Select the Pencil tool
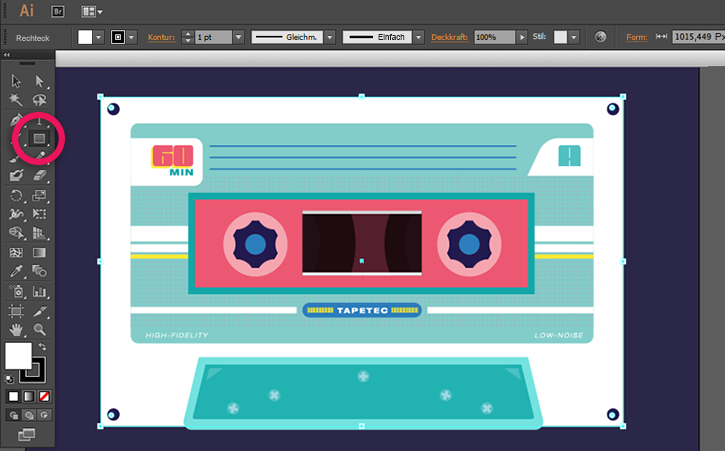Viewport: 725px width, 451px height. tap(40, 156)
